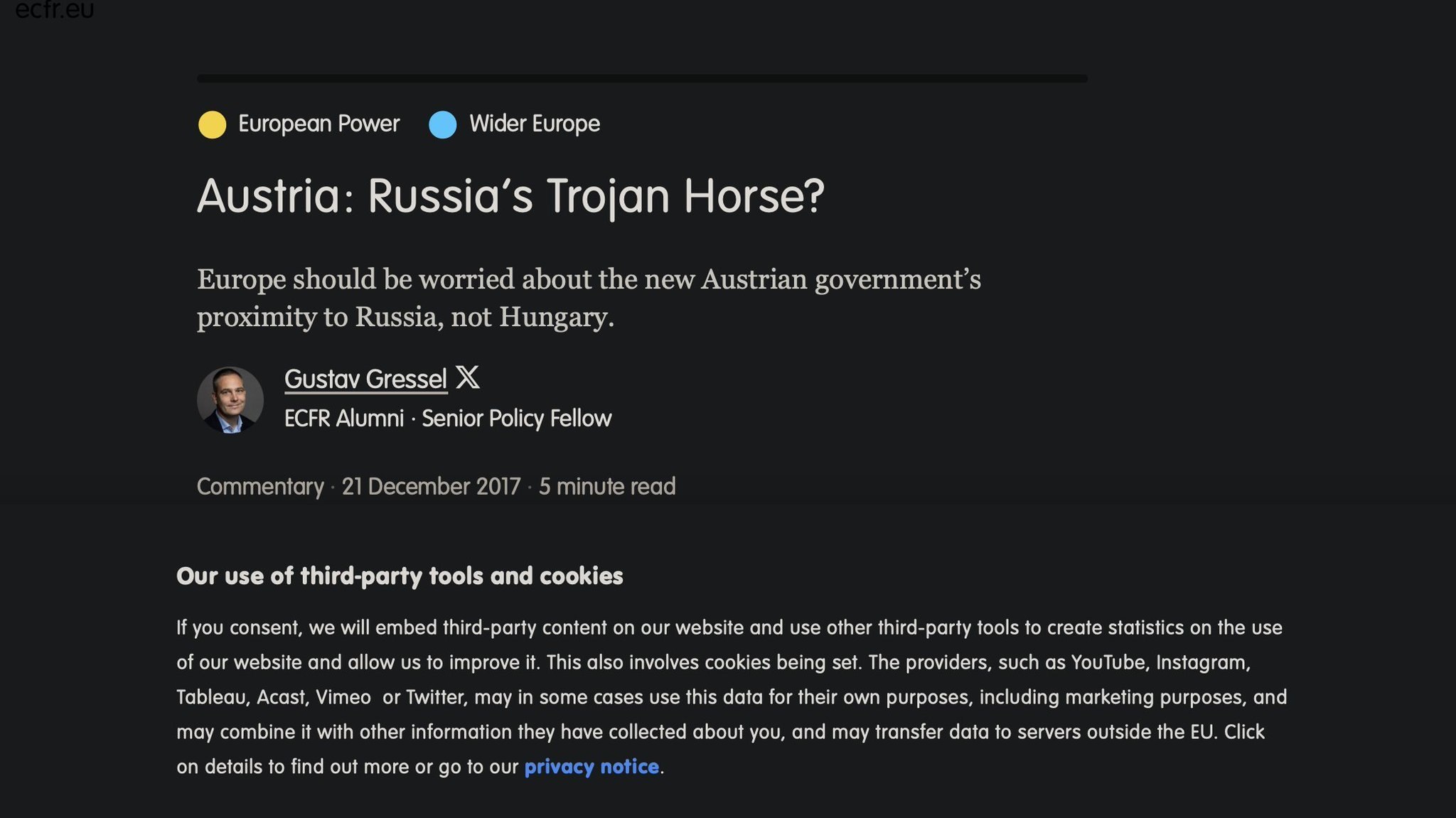Click the word YouTube in the cookie notice
Viewport: 1456px width, 818px height.
coord(1110,662)
